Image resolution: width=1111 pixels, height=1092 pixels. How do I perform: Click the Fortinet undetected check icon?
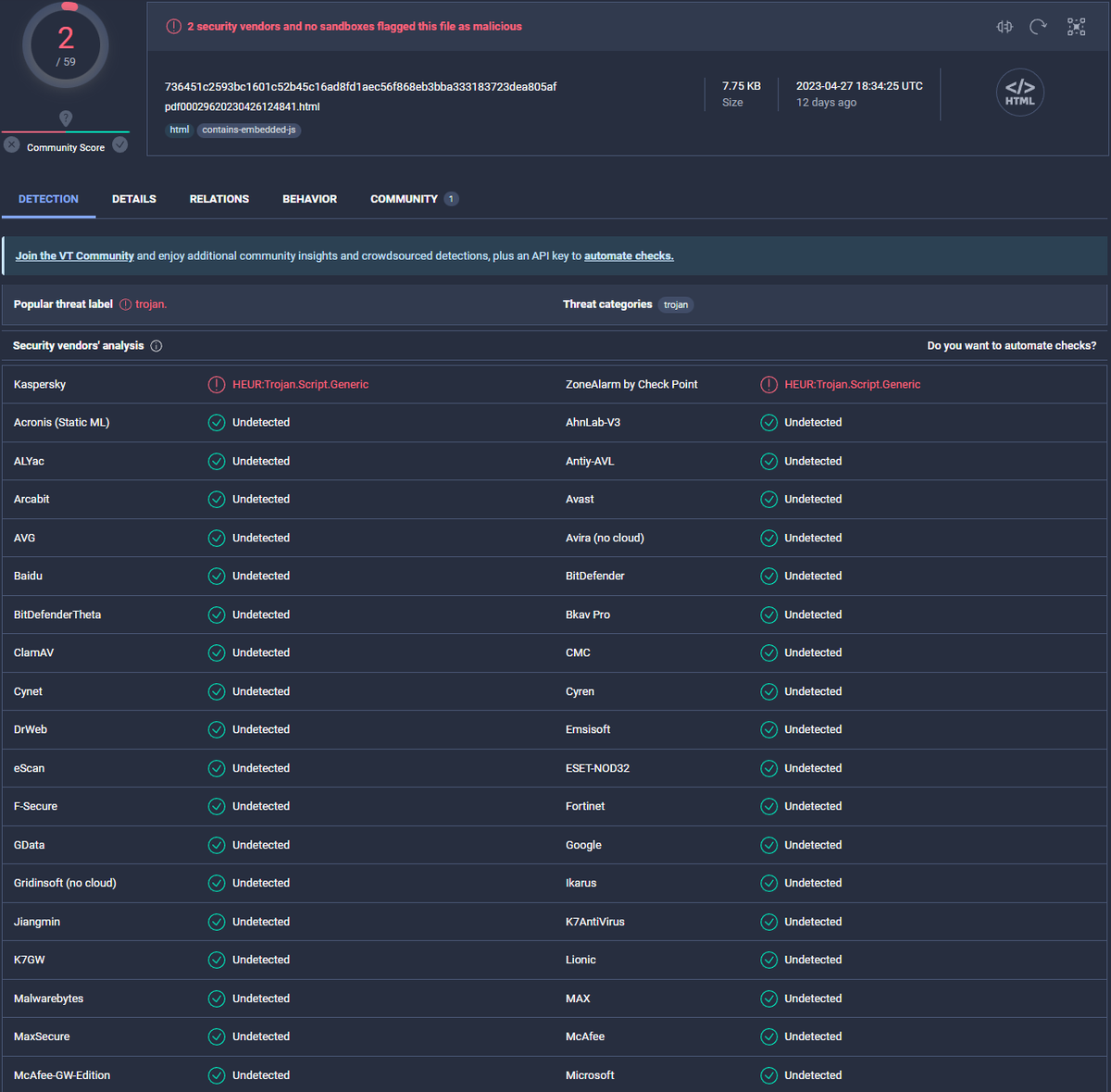pyautogui.click(x=768, y=807)
